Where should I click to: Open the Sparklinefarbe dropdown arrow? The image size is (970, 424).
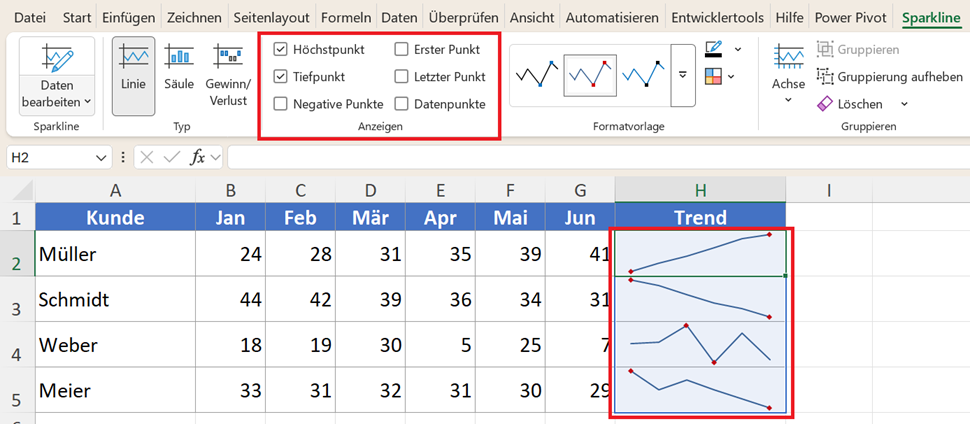click(x=737, y=49)
